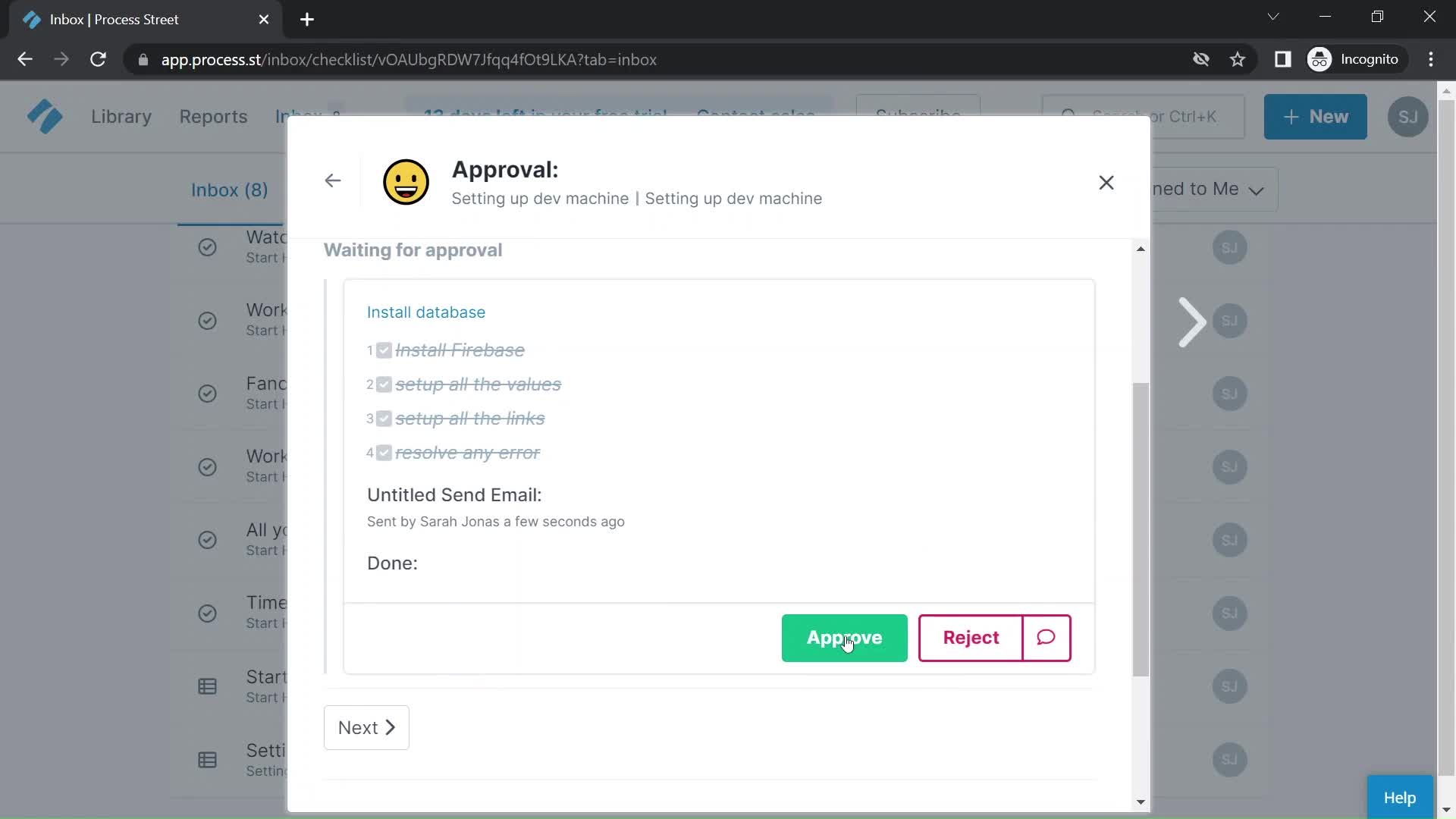Click the search icon in the toolbar

(x=1066, y=116)
